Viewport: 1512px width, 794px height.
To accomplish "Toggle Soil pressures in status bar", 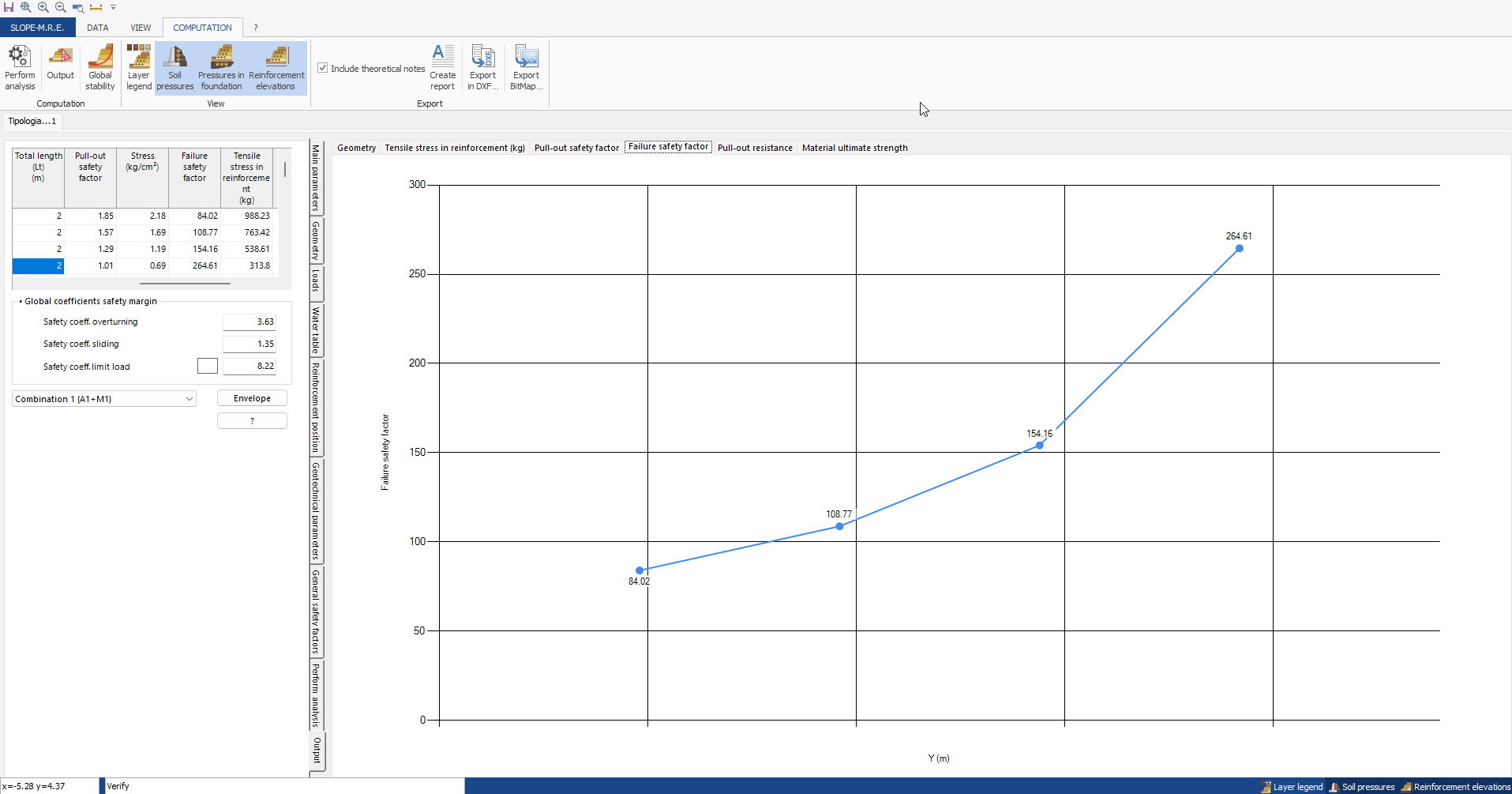I will click(x=1362, y=787).
